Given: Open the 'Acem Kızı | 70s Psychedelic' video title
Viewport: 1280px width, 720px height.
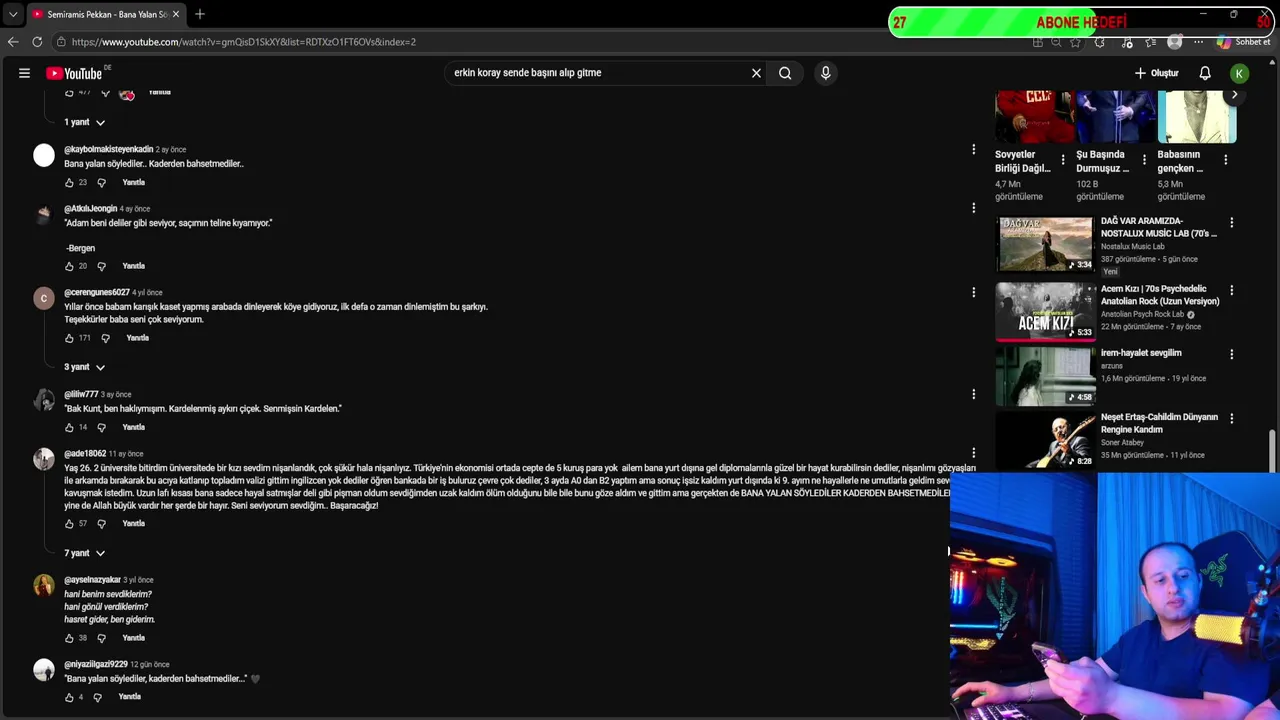Looking at the screenshot, I should (1160, 295).
